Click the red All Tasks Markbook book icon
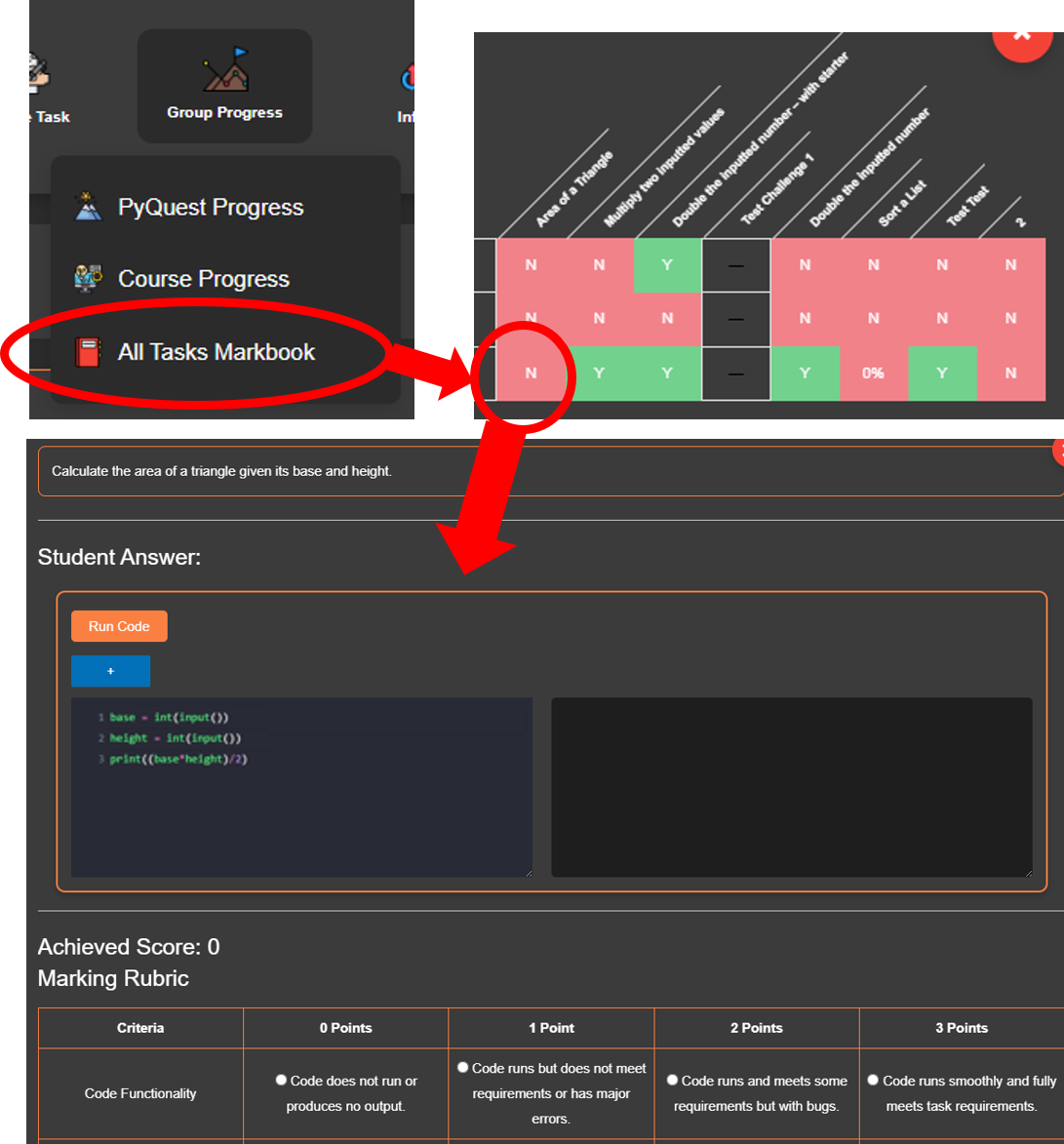 coord(88,352)
